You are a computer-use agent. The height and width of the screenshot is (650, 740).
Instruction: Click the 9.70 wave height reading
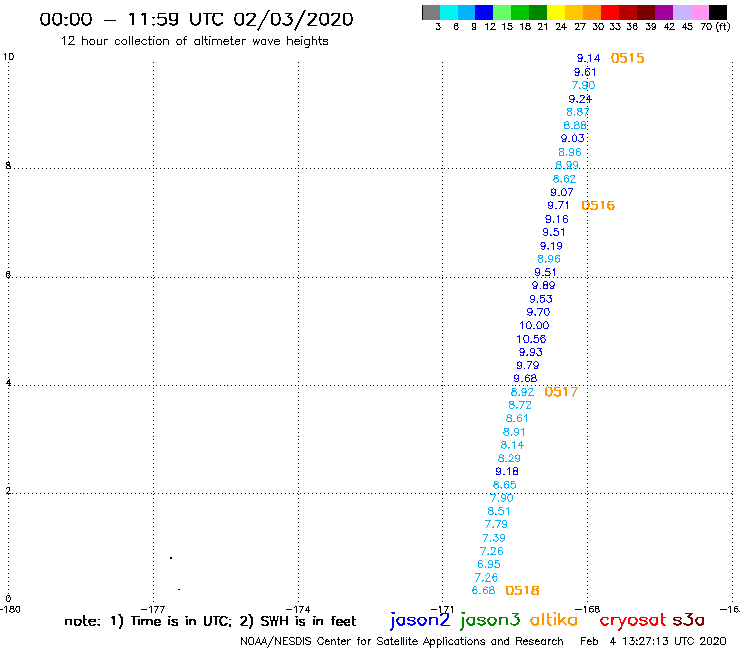pyautogui.click(x=538, y=312)
